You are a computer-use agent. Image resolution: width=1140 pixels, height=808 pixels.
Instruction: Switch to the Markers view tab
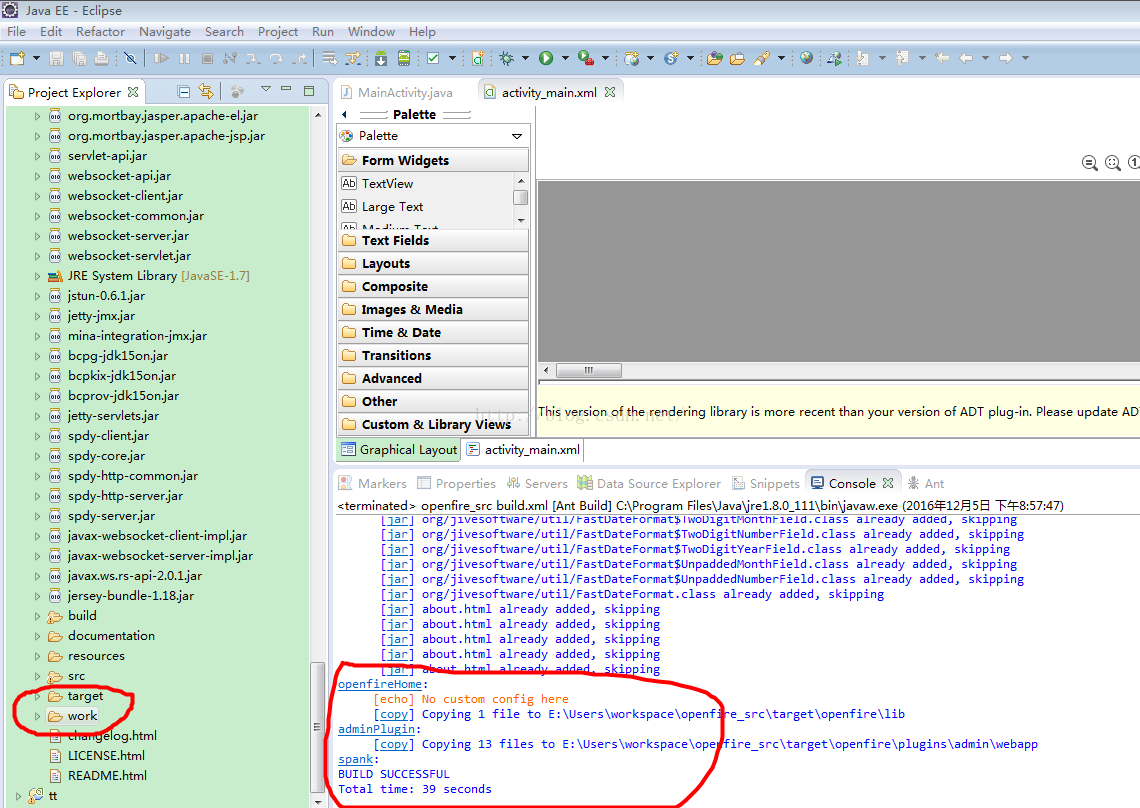click(x=373, y=484)
